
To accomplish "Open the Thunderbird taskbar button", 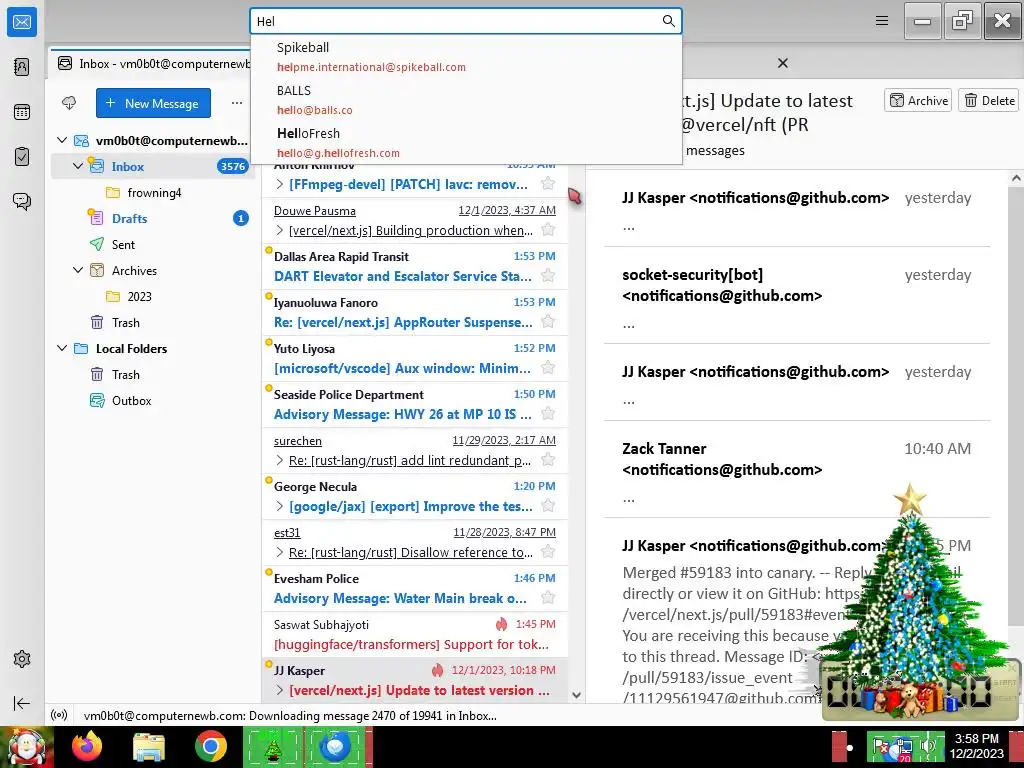I will point(335,746).
